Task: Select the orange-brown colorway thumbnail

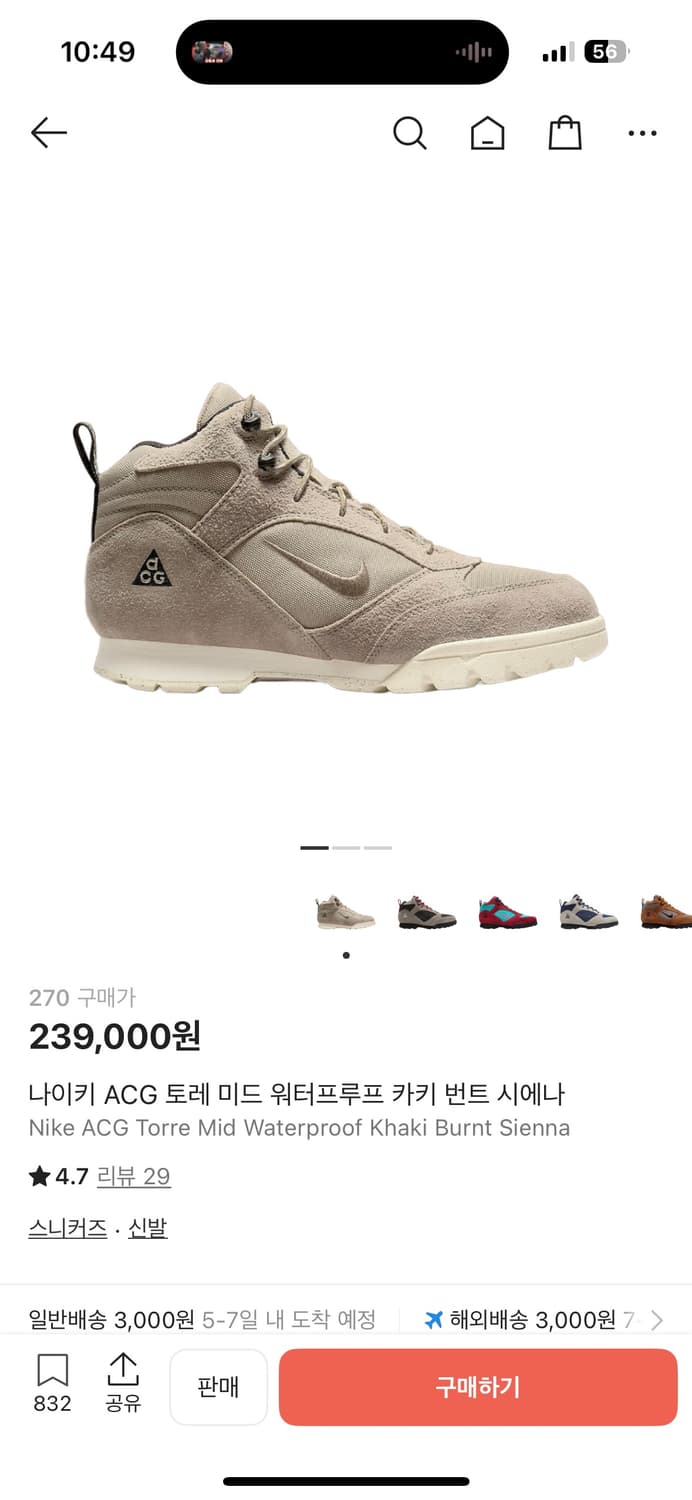Action: [666, 912]
